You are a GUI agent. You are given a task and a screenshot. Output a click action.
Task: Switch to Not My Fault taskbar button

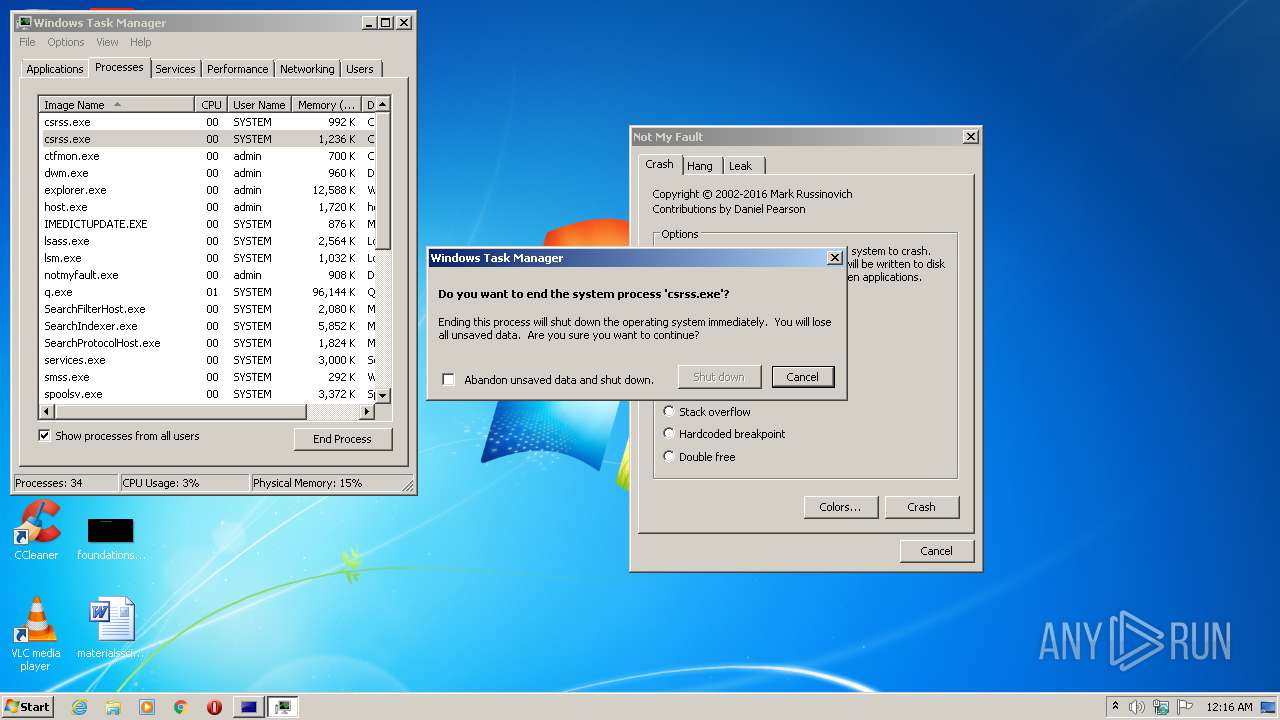(x=249, y=707)
